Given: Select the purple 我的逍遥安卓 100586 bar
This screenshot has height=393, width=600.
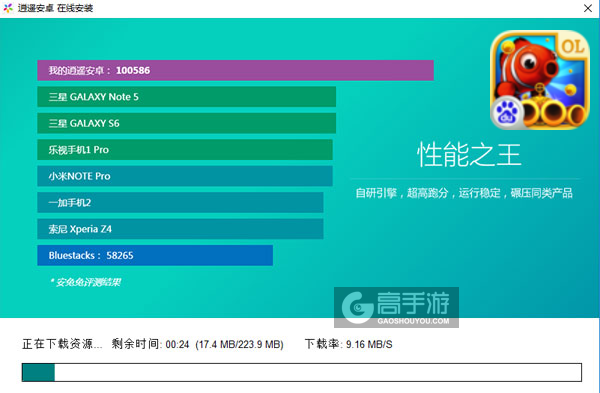Looking at the screenshot, I should 235,70.
